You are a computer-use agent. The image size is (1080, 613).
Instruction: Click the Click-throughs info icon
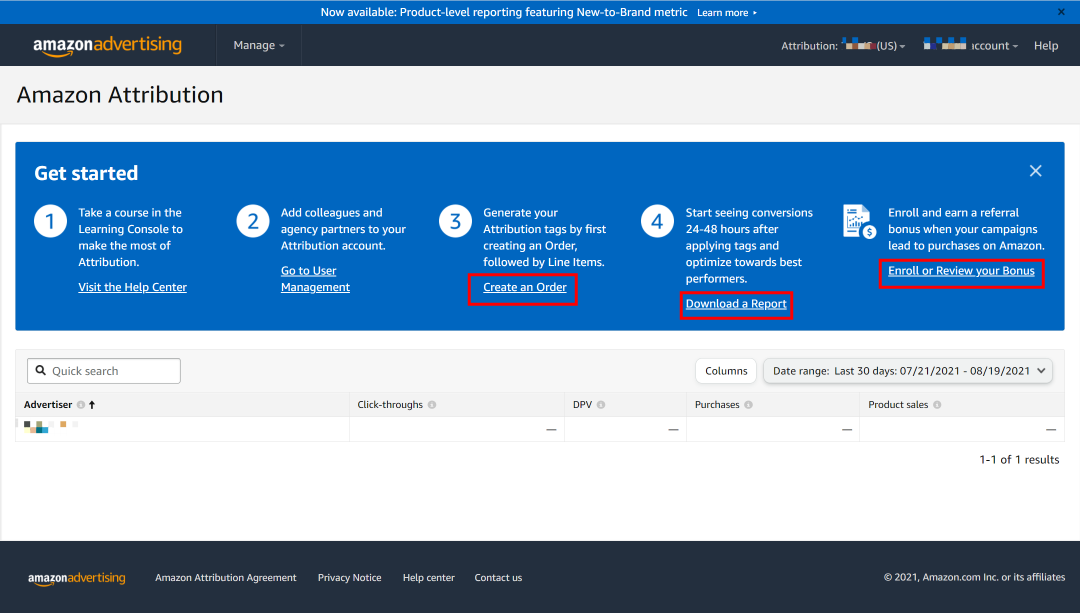(x=432, y=405)
